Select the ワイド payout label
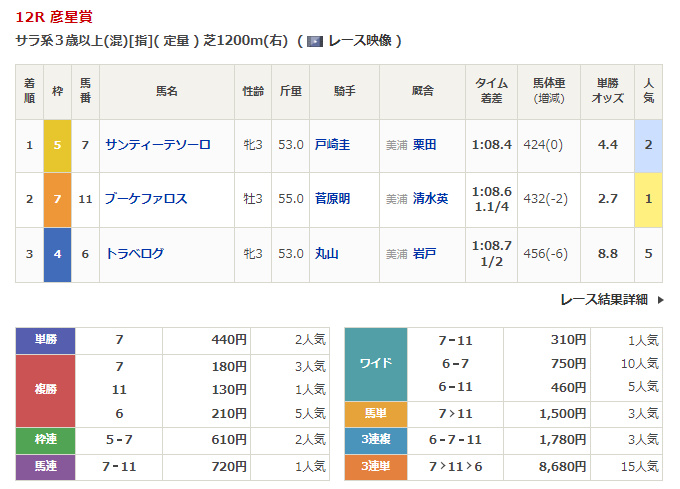Image resolution: width=680 pixels, height=489 pixels. coord(375,364)
